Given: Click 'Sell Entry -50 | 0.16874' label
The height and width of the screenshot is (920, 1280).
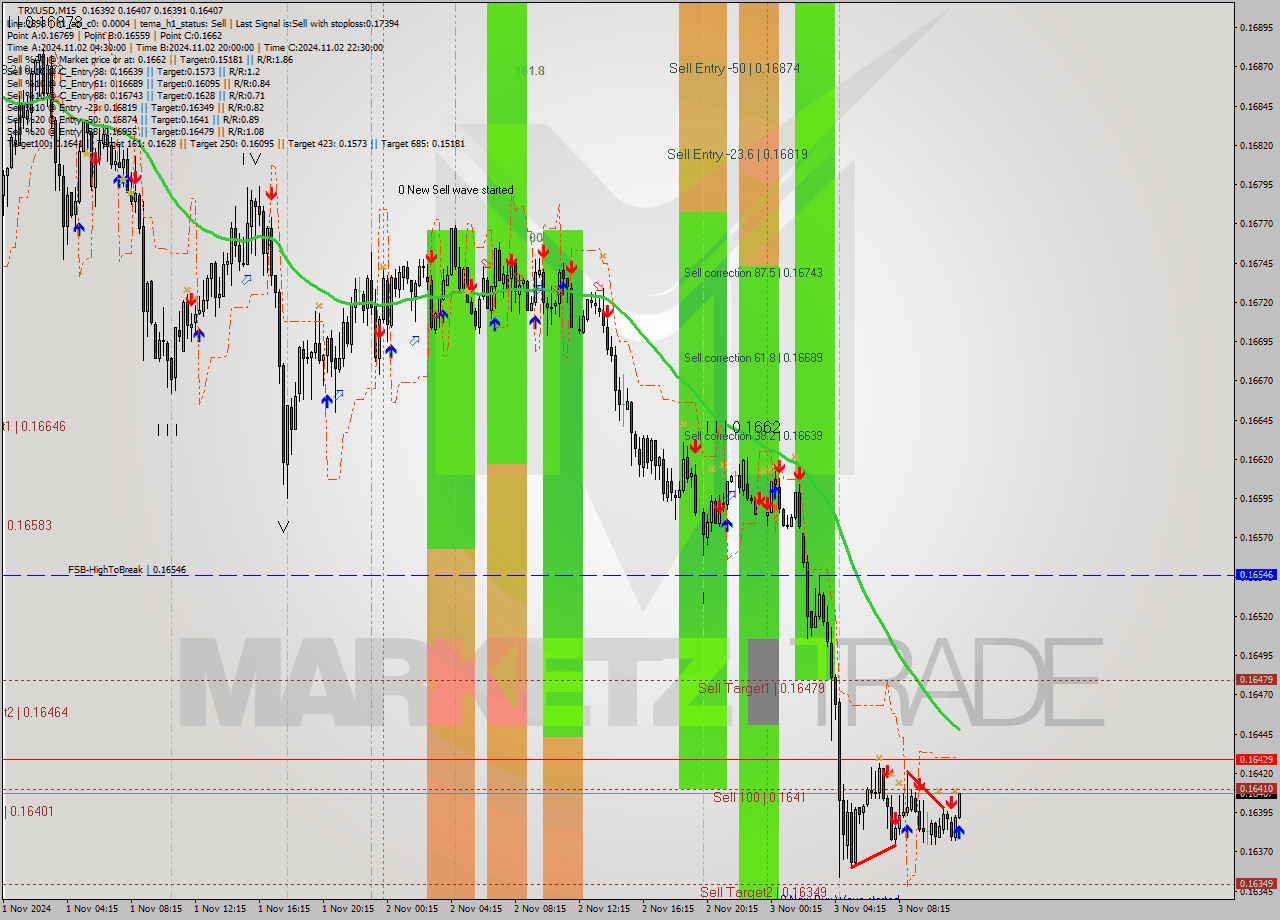Looking at the screenshot, I should pos(734,68).
